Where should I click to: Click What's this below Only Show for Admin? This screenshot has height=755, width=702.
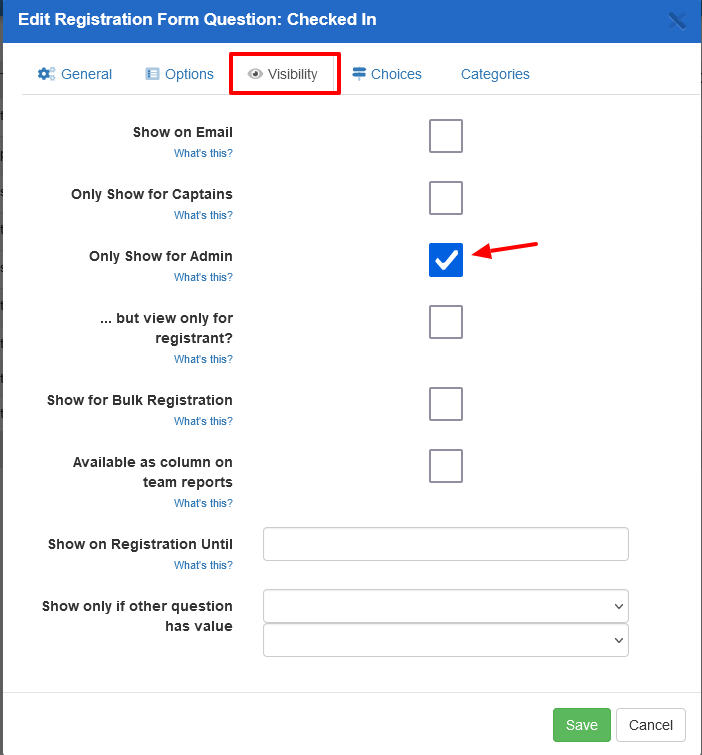pos(203,277)
